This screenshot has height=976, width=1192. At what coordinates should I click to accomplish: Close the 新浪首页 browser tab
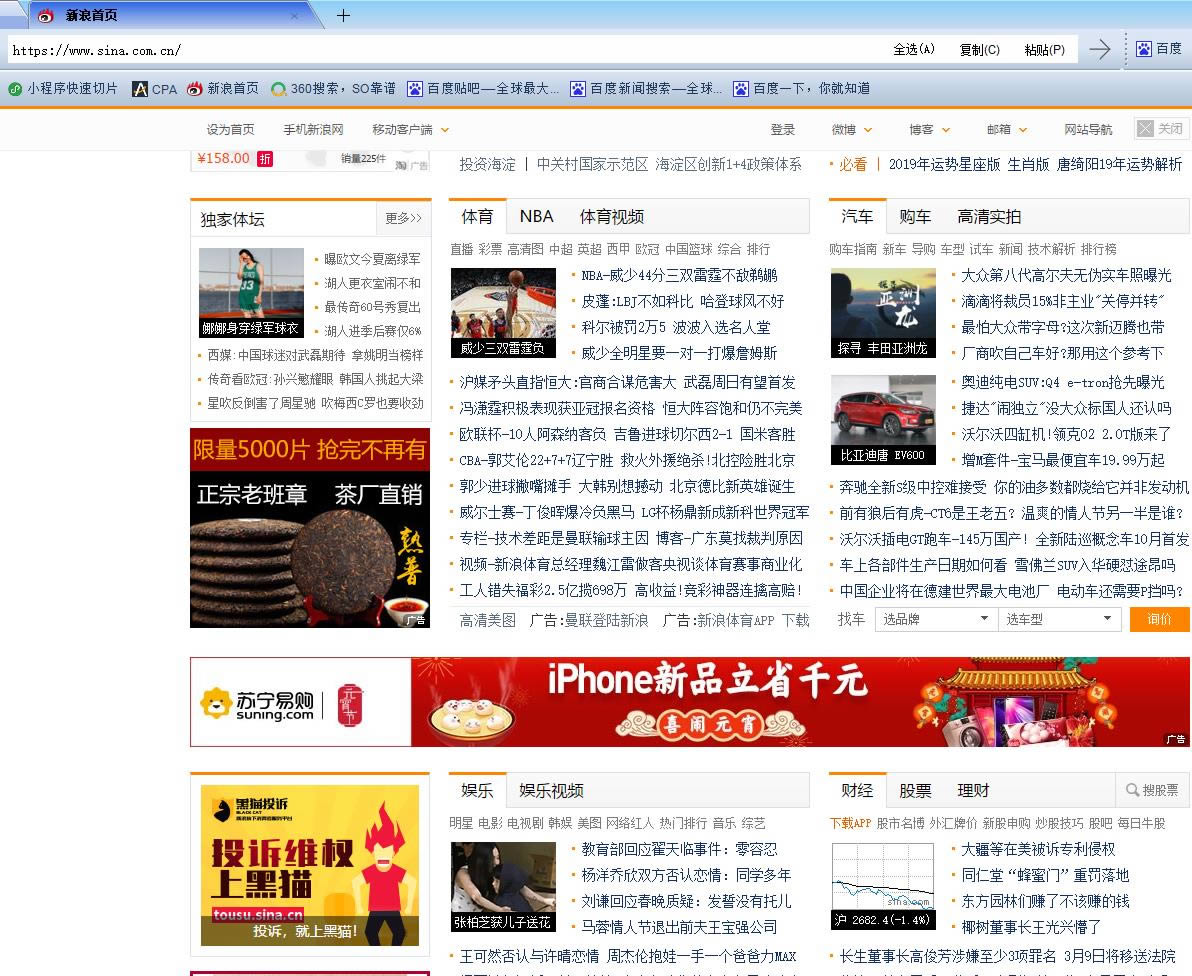point(294,15)
